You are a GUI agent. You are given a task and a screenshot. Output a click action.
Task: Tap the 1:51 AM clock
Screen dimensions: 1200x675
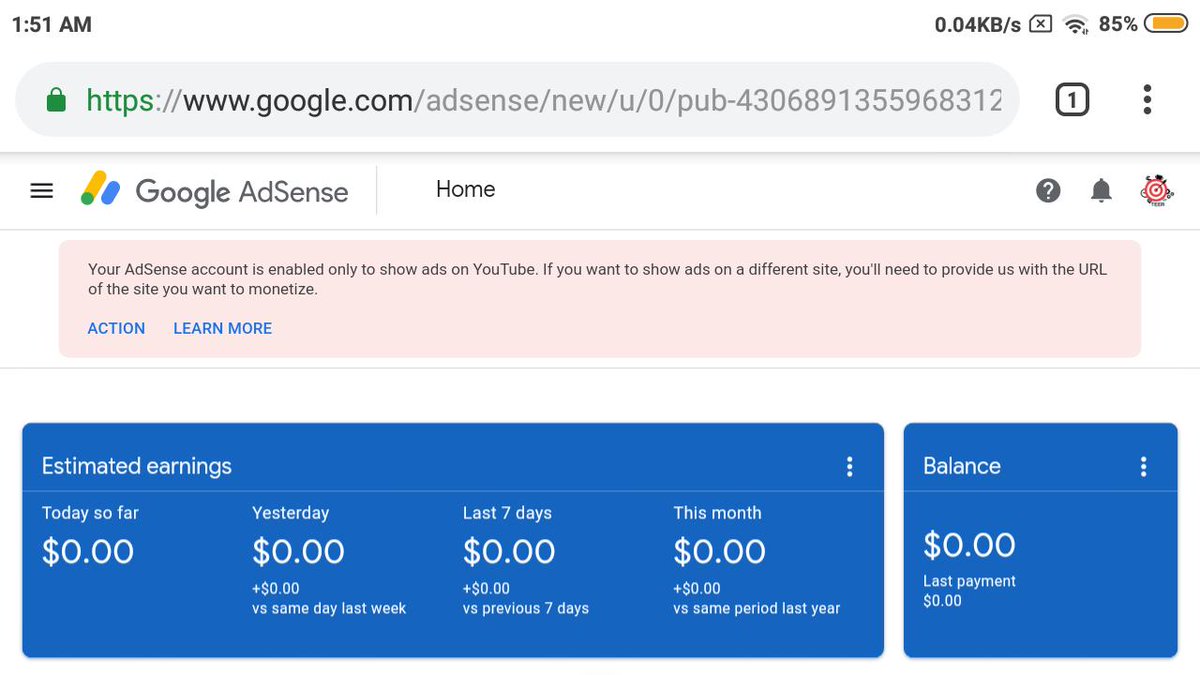pyautogui.click(x=51, y=25)
